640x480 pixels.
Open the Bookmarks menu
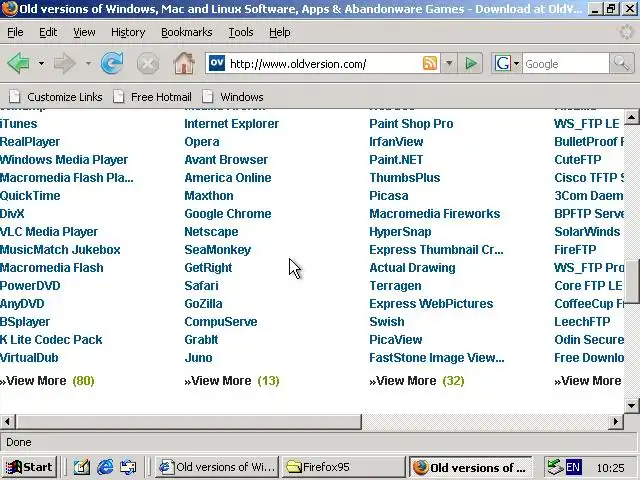click(187, 32)
